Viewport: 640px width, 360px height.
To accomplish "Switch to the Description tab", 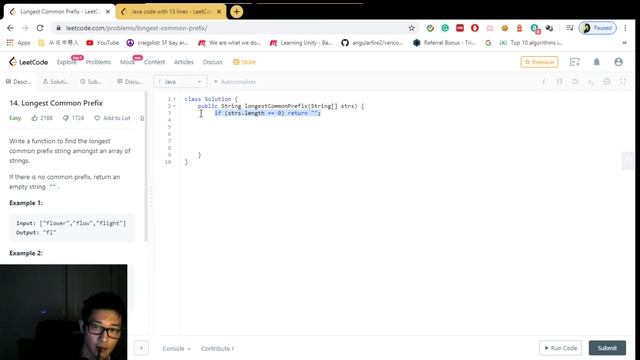I will tap(18, 82).
